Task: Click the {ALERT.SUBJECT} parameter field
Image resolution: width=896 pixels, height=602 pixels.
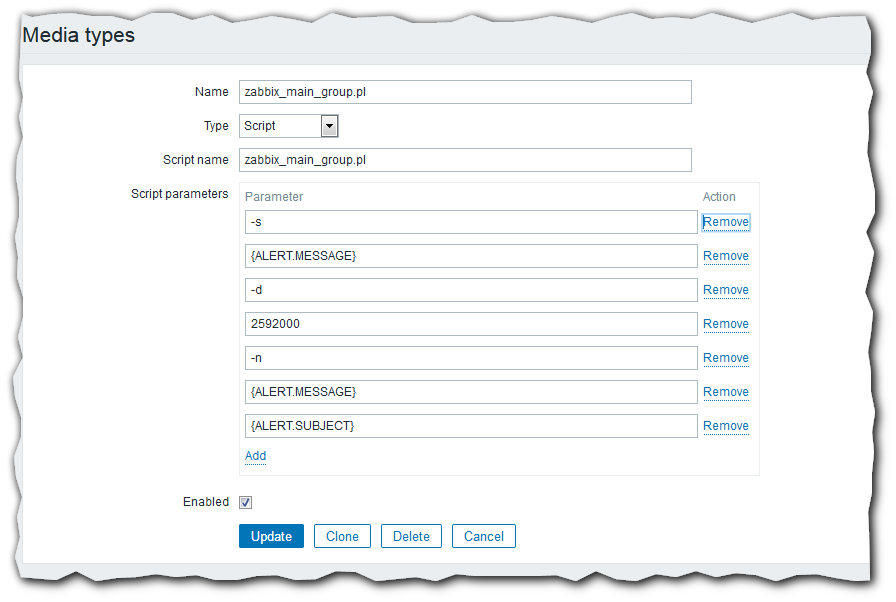Action: 471,426
